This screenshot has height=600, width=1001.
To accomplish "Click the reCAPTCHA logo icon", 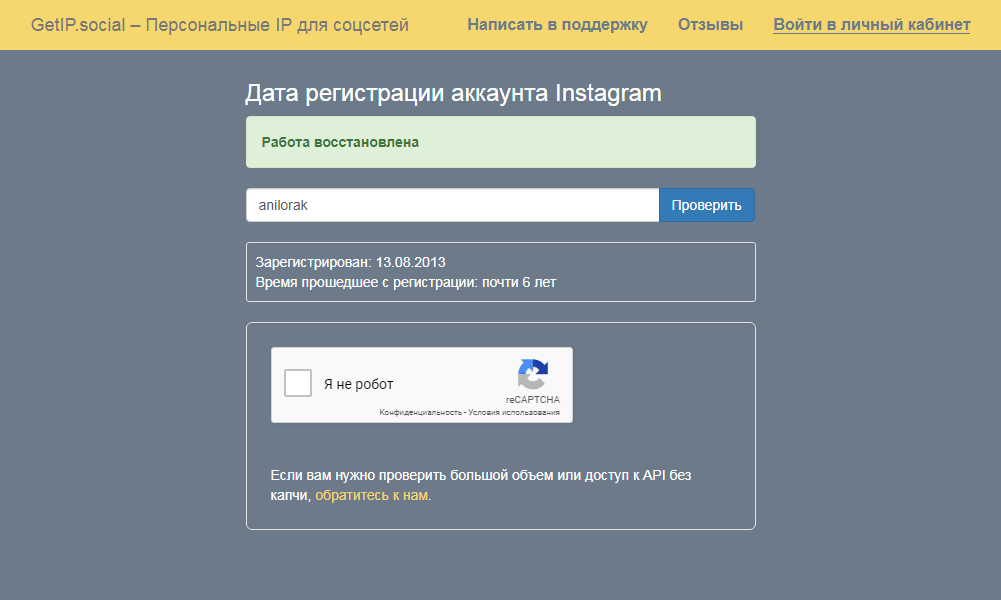I will pyautogui.click(x=532, y=374).
